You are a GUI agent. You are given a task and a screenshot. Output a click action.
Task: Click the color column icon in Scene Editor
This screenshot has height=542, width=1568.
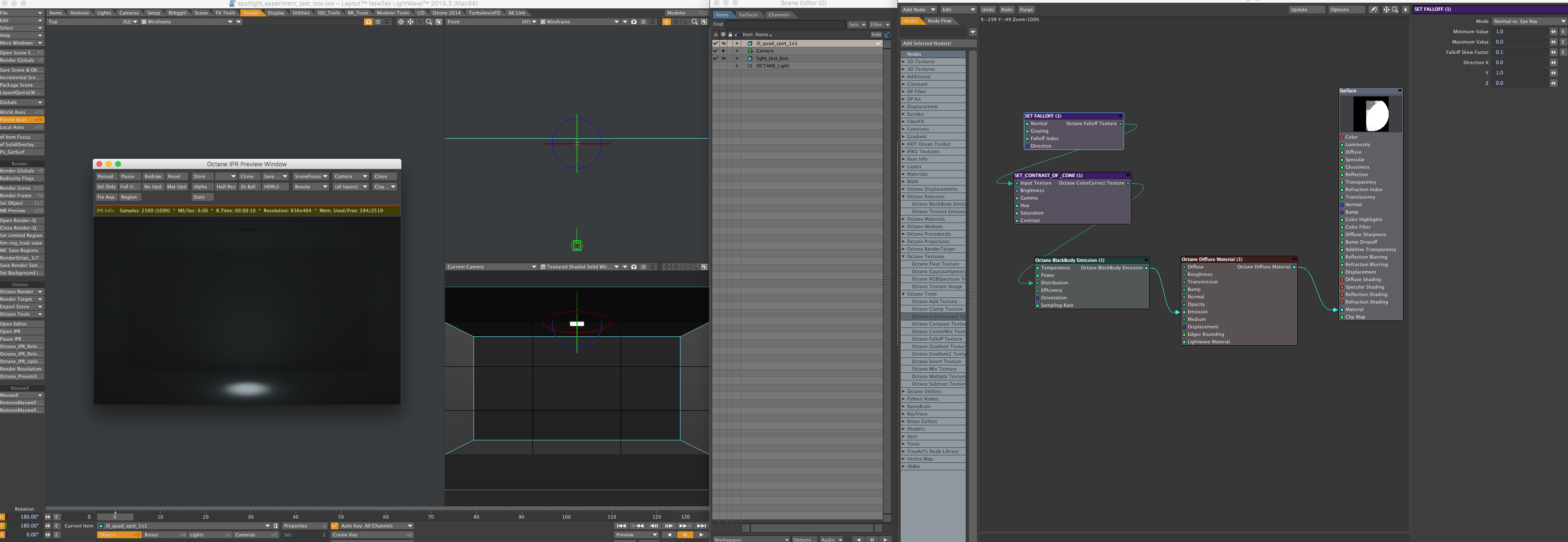737,35
